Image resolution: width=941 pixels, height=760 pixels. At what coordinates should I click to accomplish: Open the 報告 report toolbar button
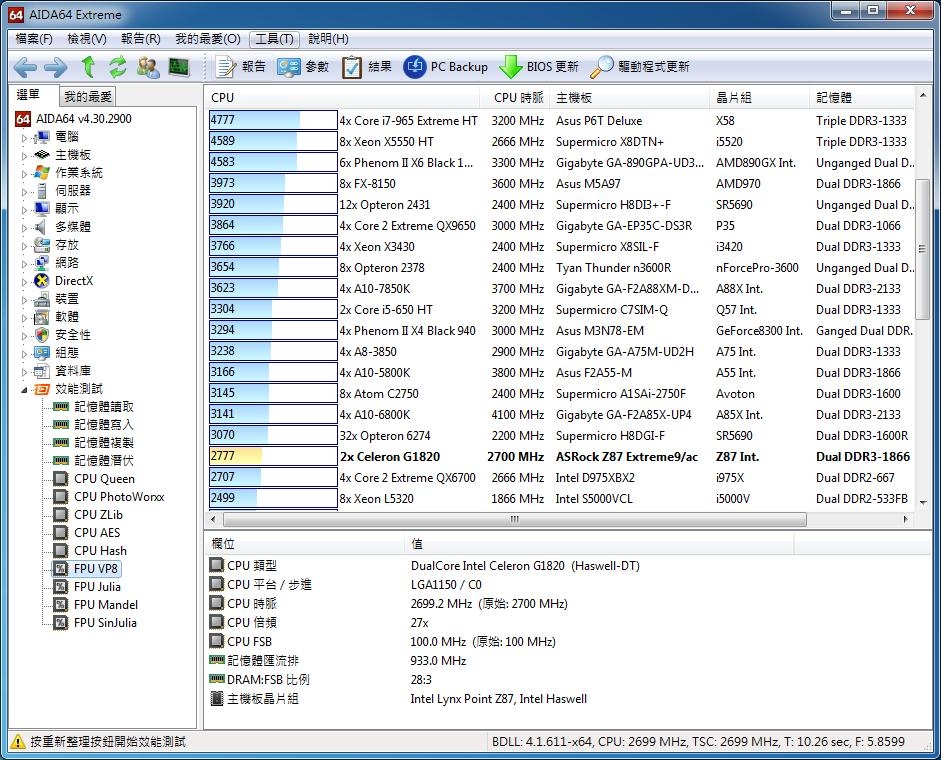click(241, 67)
